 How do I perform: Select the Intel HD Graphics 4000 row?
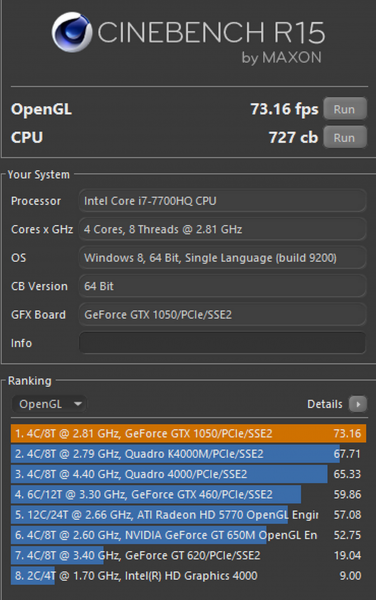[188, 576]
